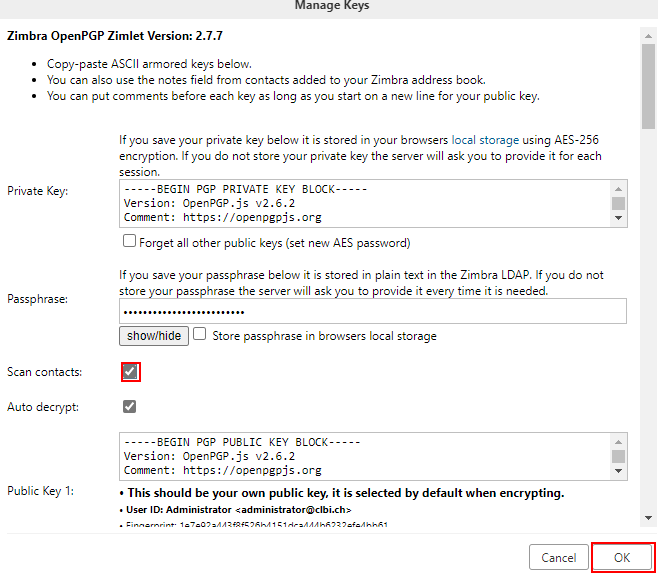658x575 pixels.
Task: Click inside the Public Key 1 text area
Action: (x=365, y=457)
